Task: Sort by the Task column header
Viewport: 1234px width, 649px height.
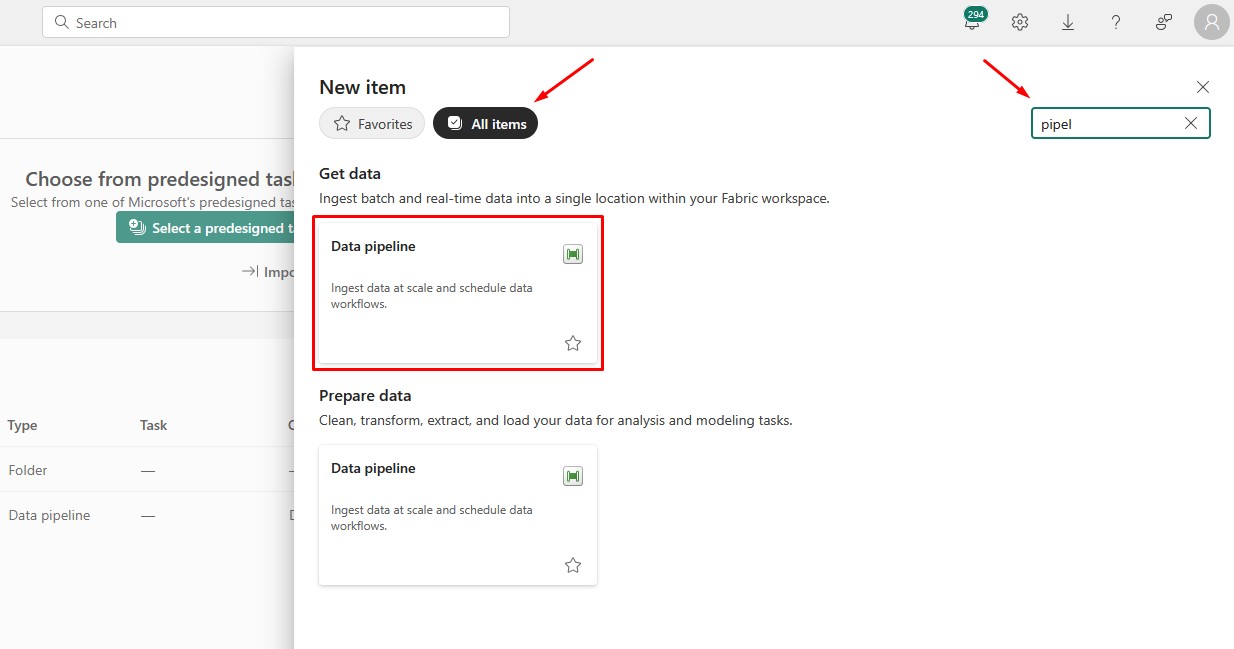Action: (x=153, y=425)
